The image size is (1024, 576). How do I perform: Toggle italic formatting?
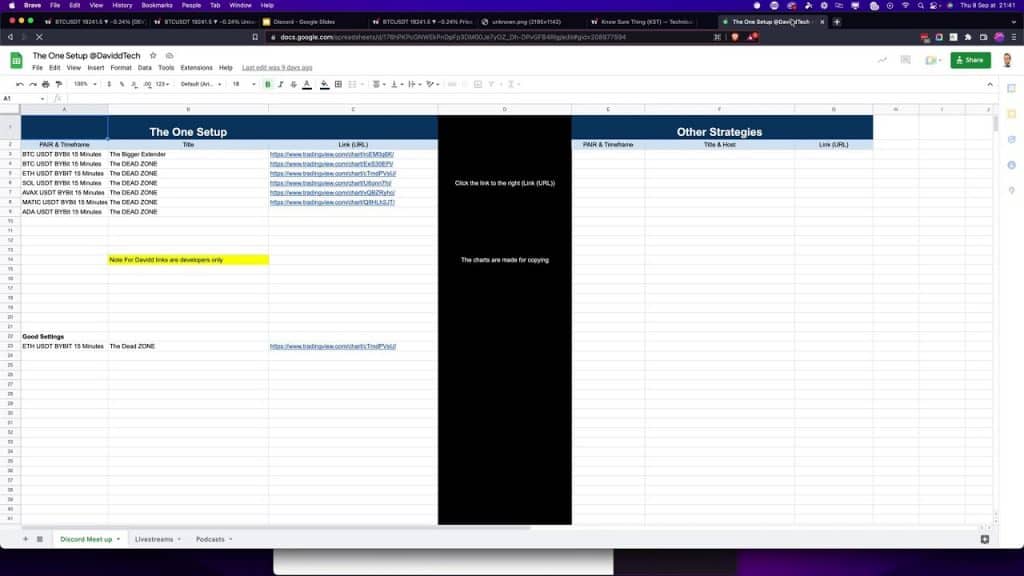click(281, 84)
